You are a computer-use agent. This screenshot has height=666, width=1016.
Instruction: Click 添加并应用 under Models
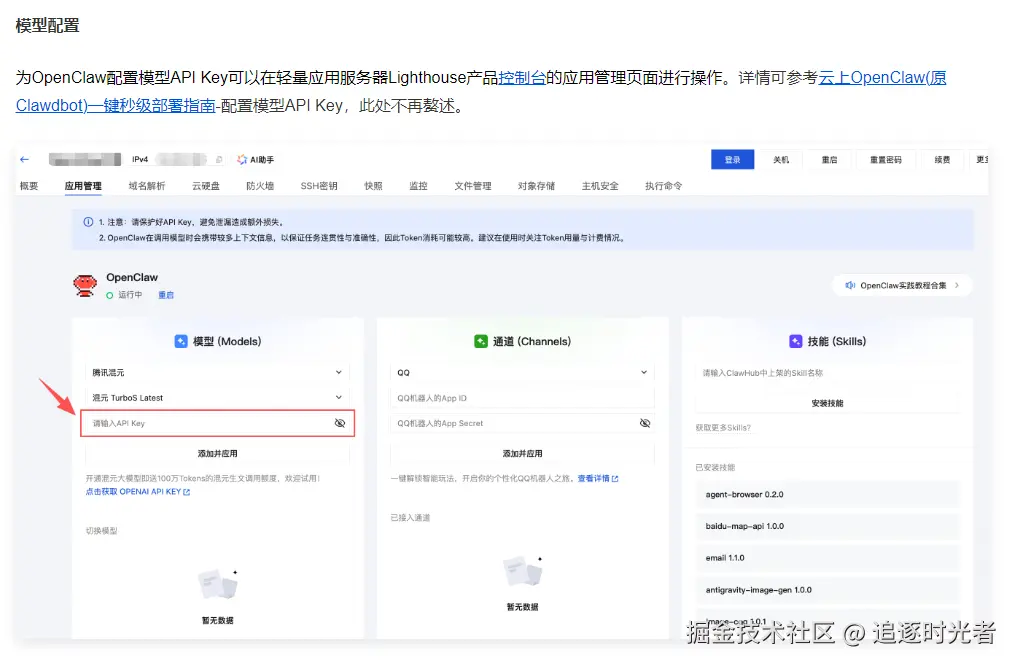[x=217, y=454]
